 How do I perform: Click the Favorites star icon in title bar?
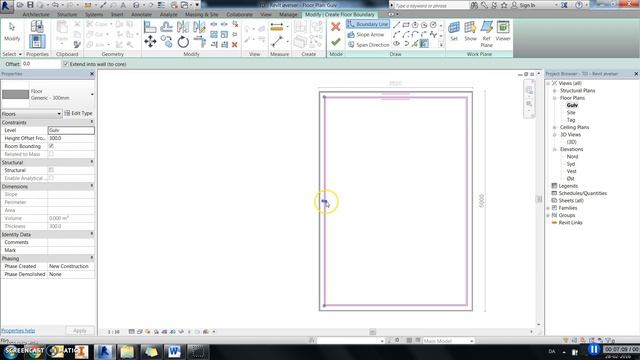tap(504, 5)
